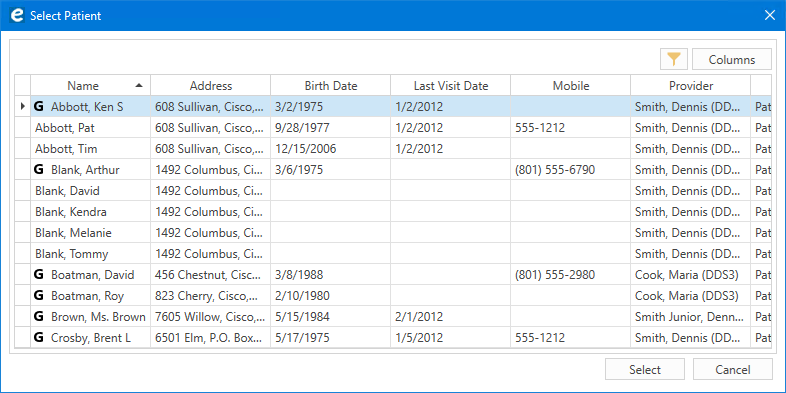
Task: Open the yellow funnel filter
Action: click(x=674, y=59)
